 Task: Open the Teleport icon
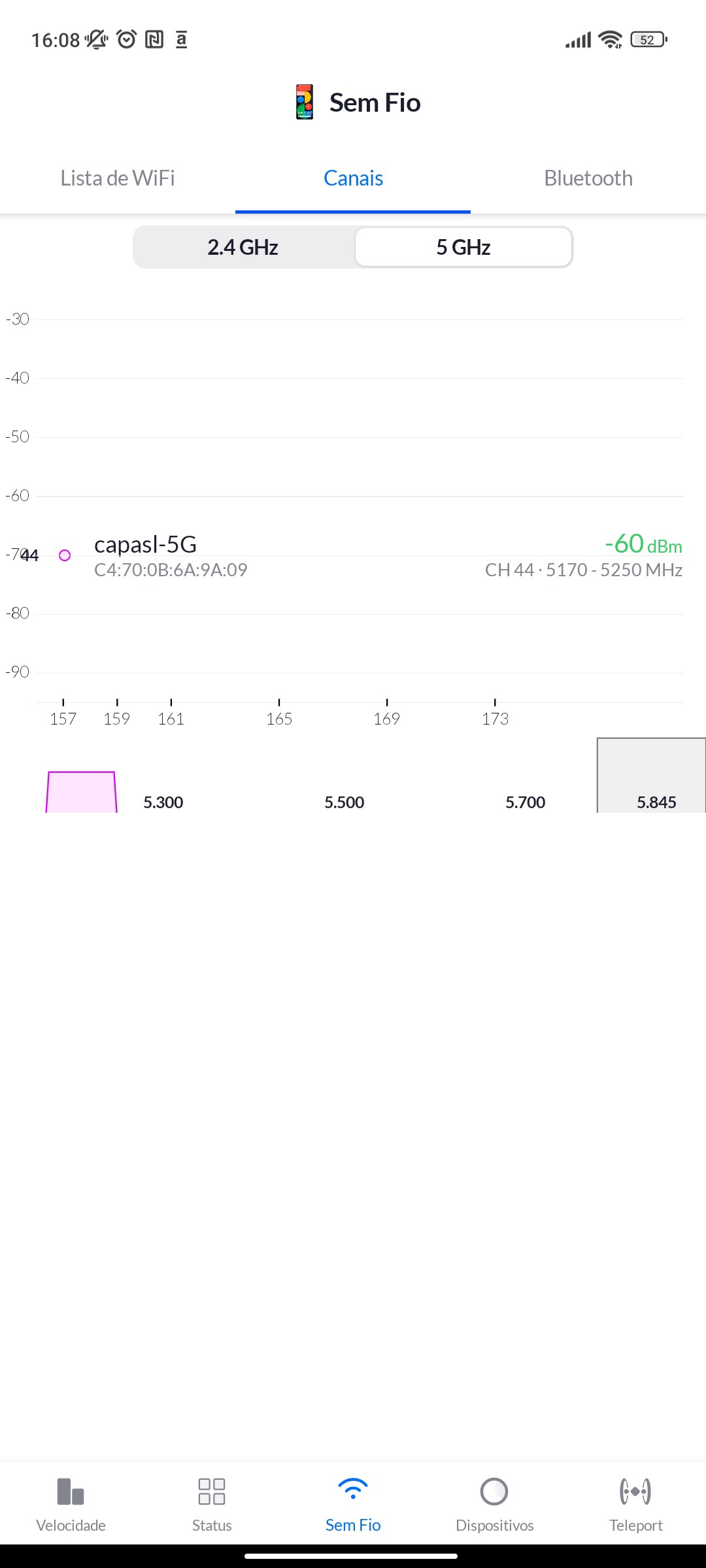(635, 1491)
